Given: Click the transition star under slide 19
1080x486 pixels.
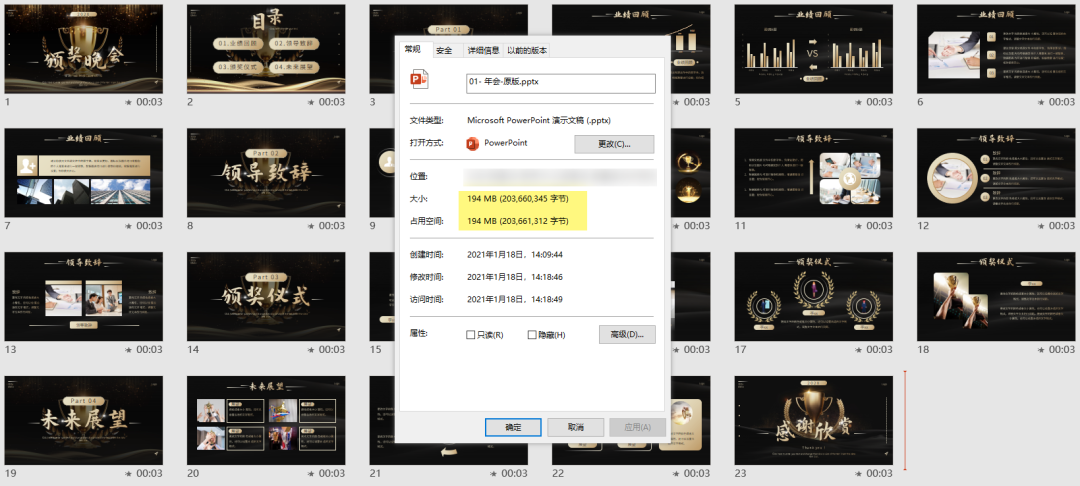Looking at the screenshot, I should (x=129, y=474).
